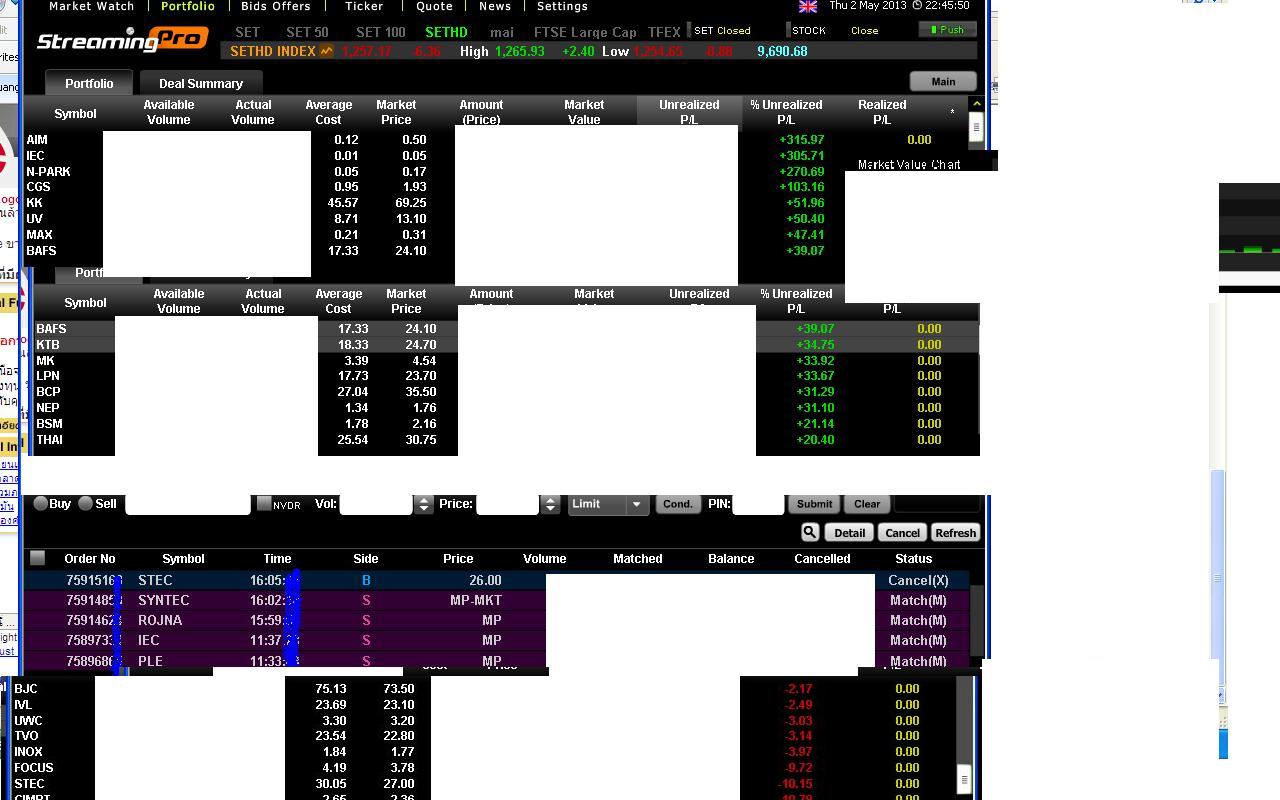Select the STEC order row
This screenshot has height=800, width=1280.
[497, 580]
